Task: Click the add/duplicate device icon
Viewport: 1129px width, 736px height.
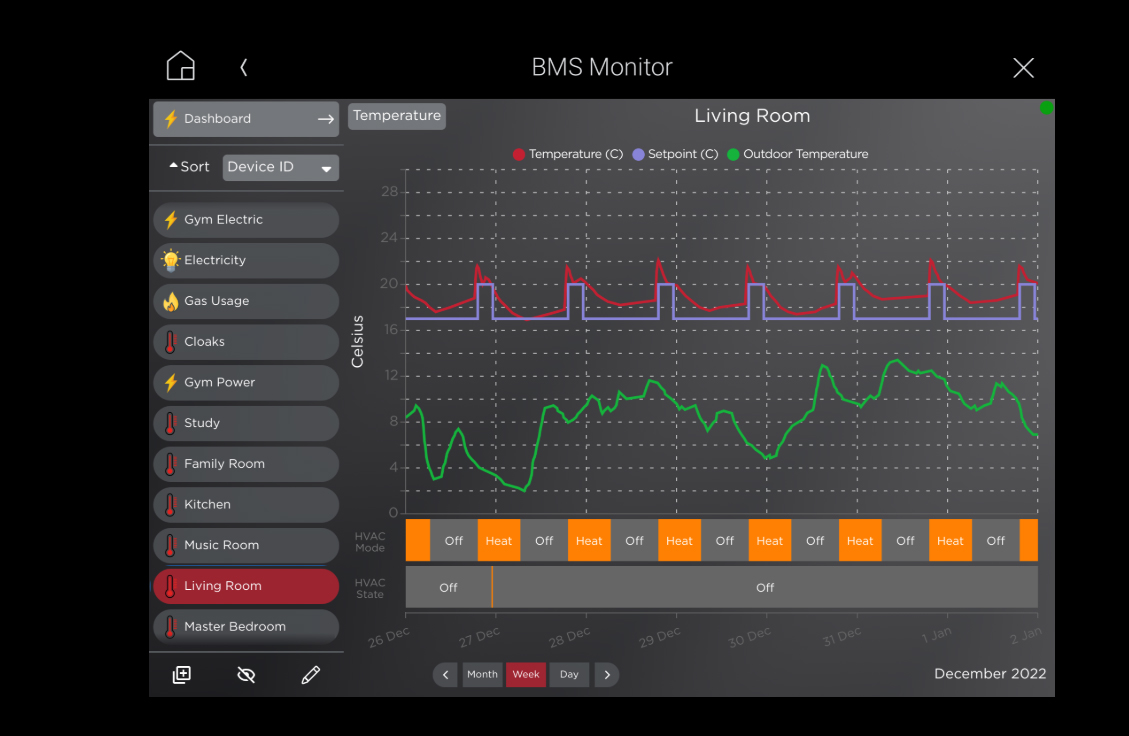Action: tap(182, 675)
